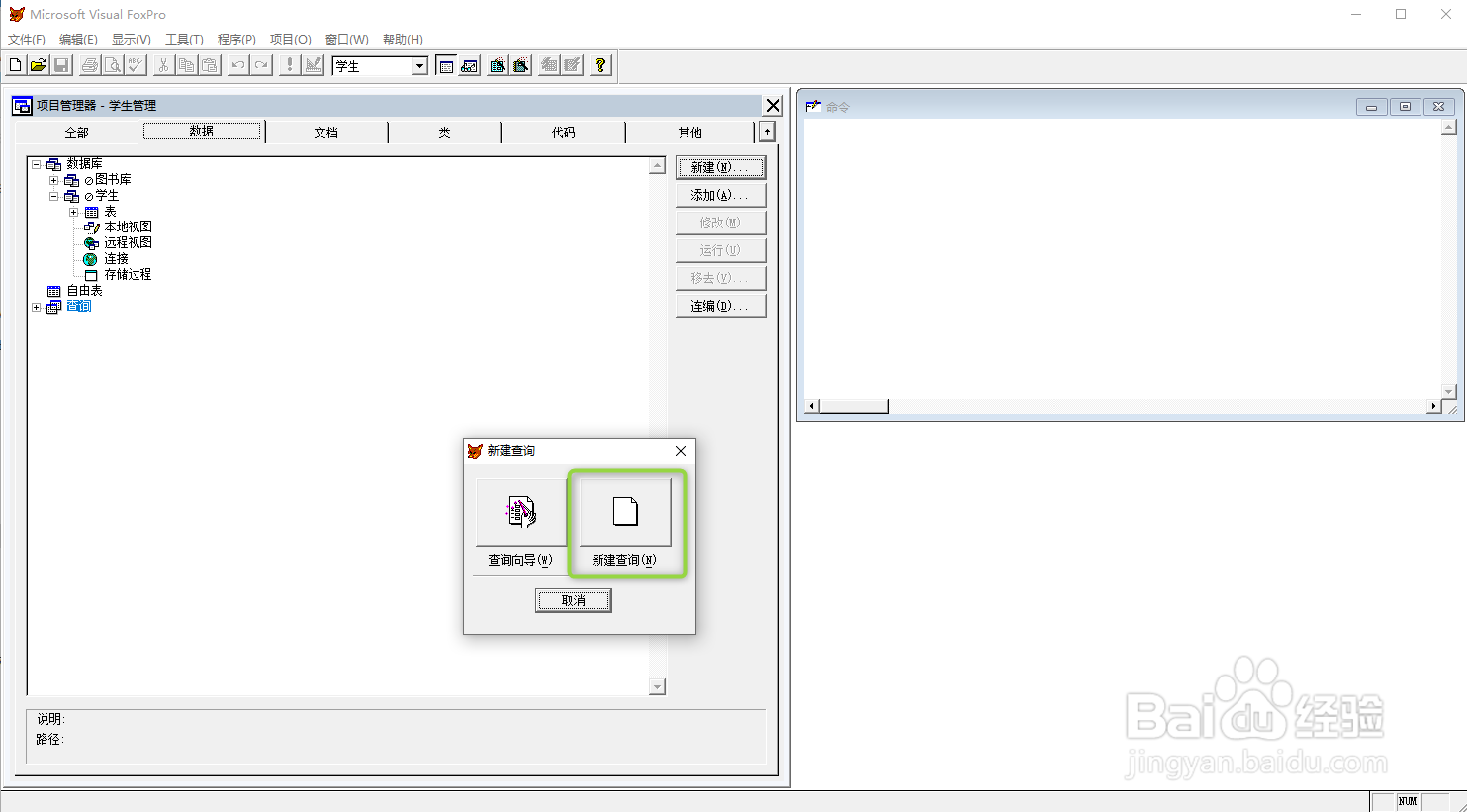The width and height of the screenshot is (1467, 812).
Task: Switch to the 全部 tab
Action: [77, 133]
